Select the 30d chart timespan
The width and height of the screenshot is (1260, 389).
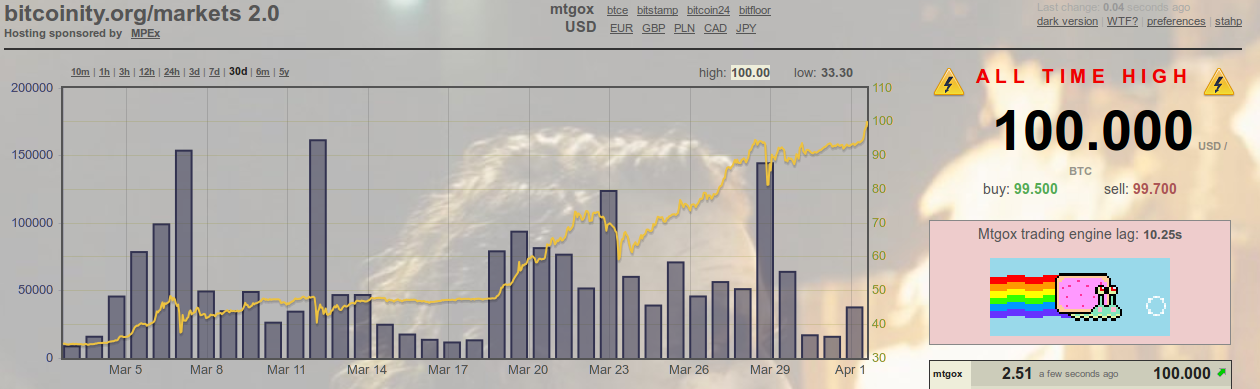point(238,72)
